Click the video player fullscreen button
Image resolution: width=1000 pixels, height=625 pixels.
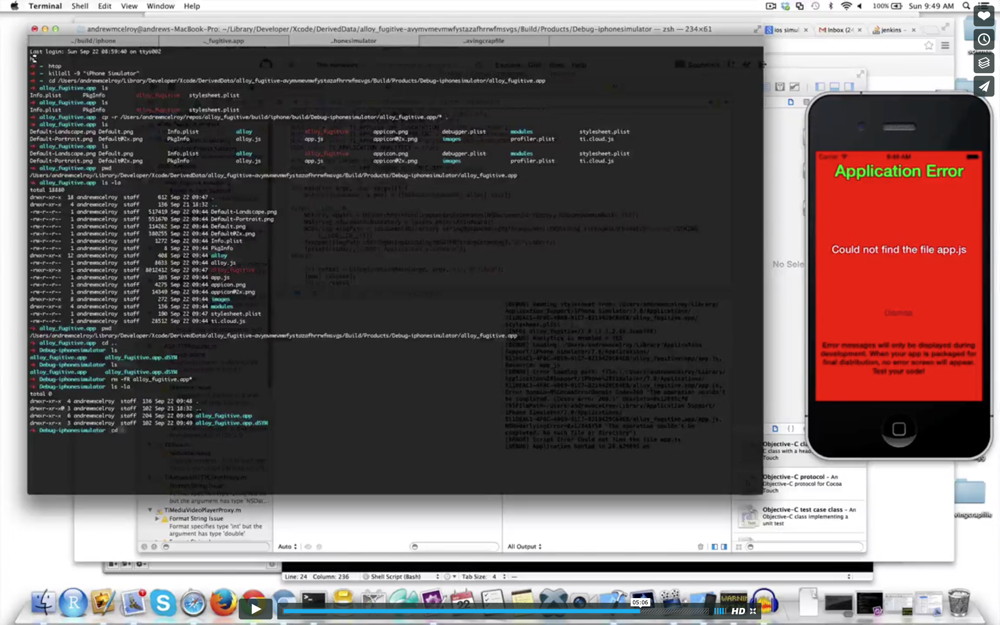coord(753,611)
